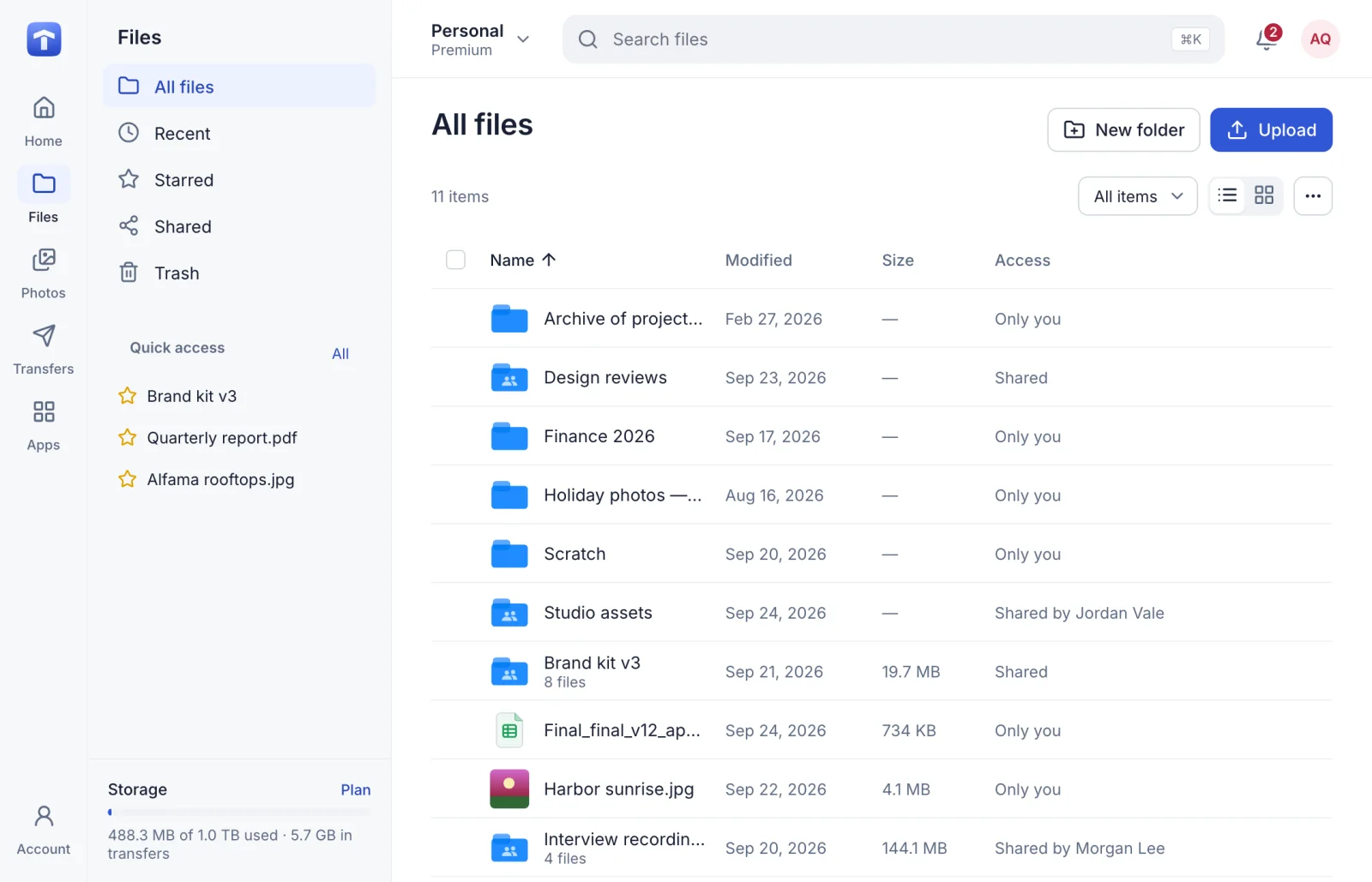
Task: Click Brand kit v3 row folder icon
Action: (509, 672)
